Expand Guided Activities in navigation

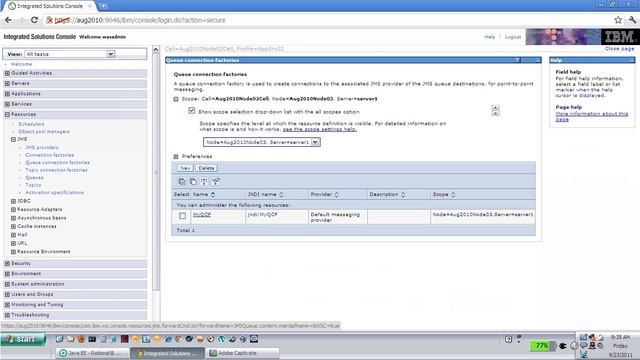click(x=7, y=73)
